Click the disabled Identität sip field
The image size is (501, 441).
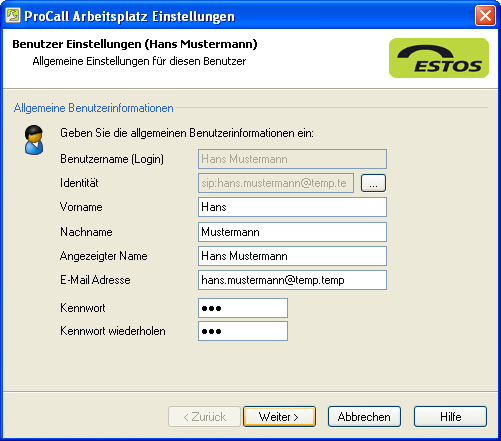276,183
